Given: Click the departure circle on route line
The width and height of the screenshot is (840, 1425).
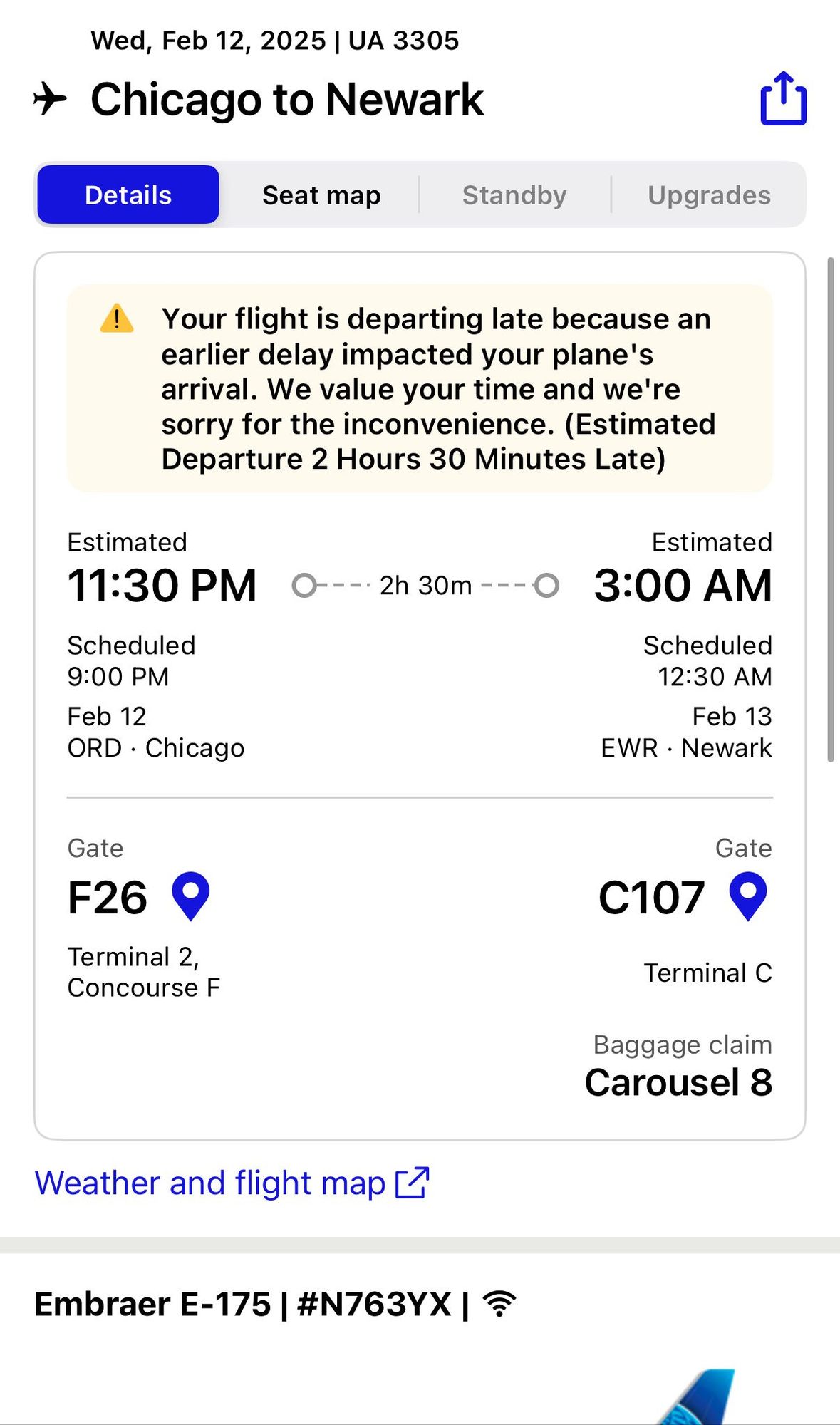Looking at the screenshot, I should coord(304,586).
